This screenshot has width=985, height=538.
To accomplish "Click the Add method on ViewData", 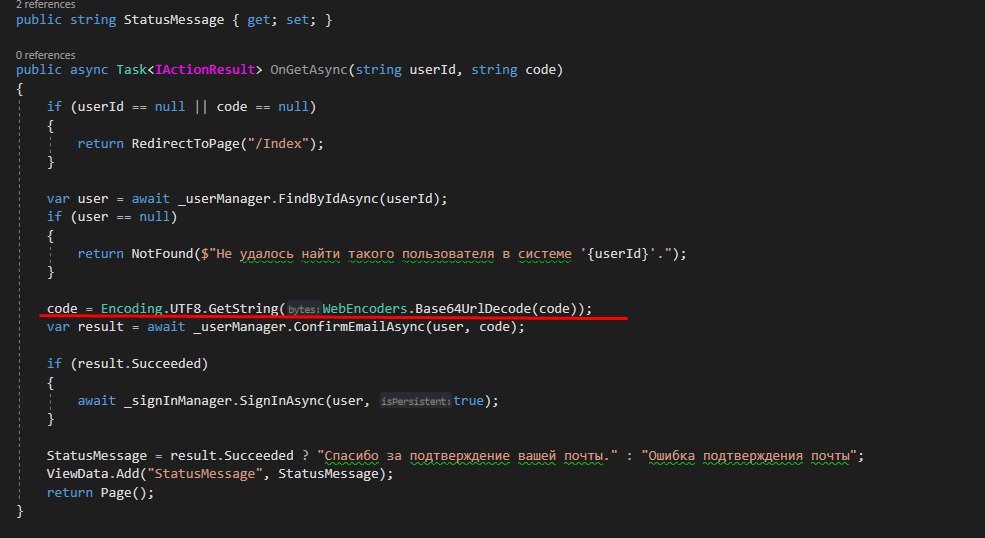I will pos(128,474).
